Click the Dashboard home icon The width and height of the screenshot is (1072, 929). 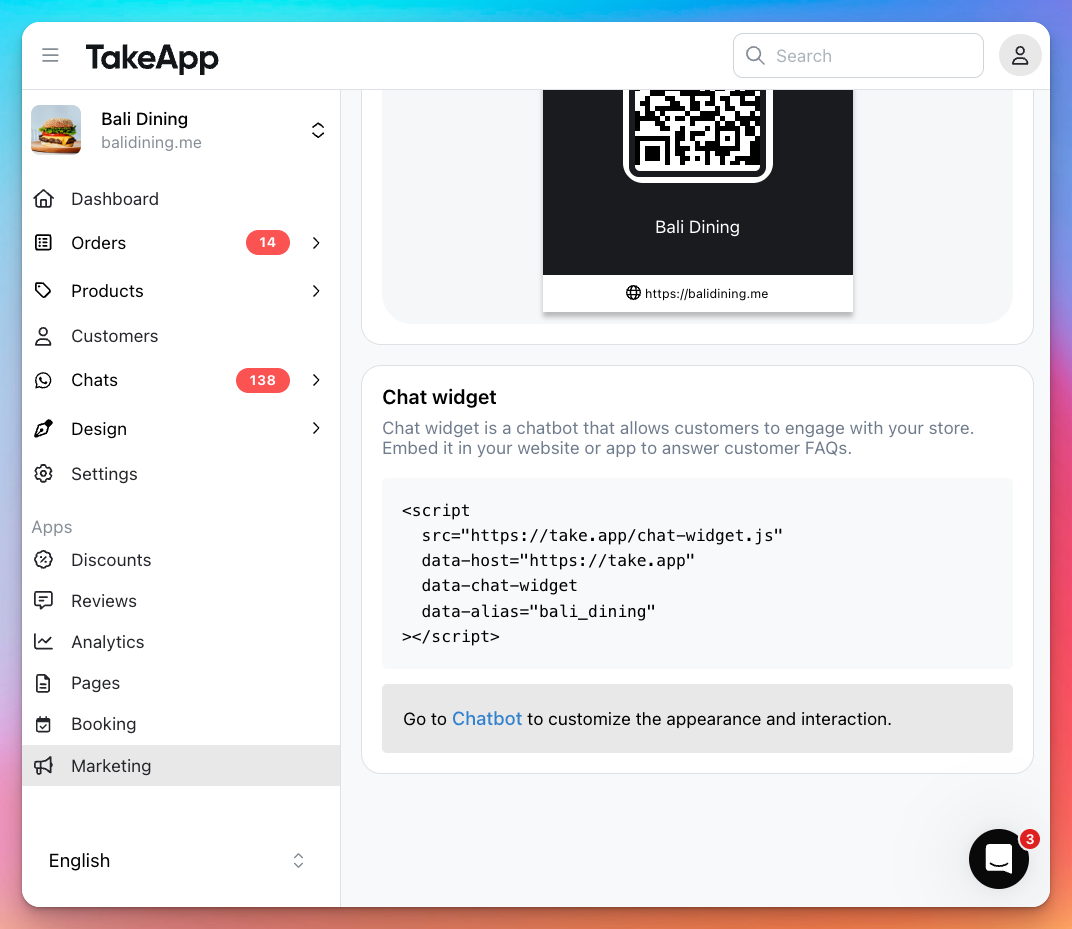[x=44, y=199]
